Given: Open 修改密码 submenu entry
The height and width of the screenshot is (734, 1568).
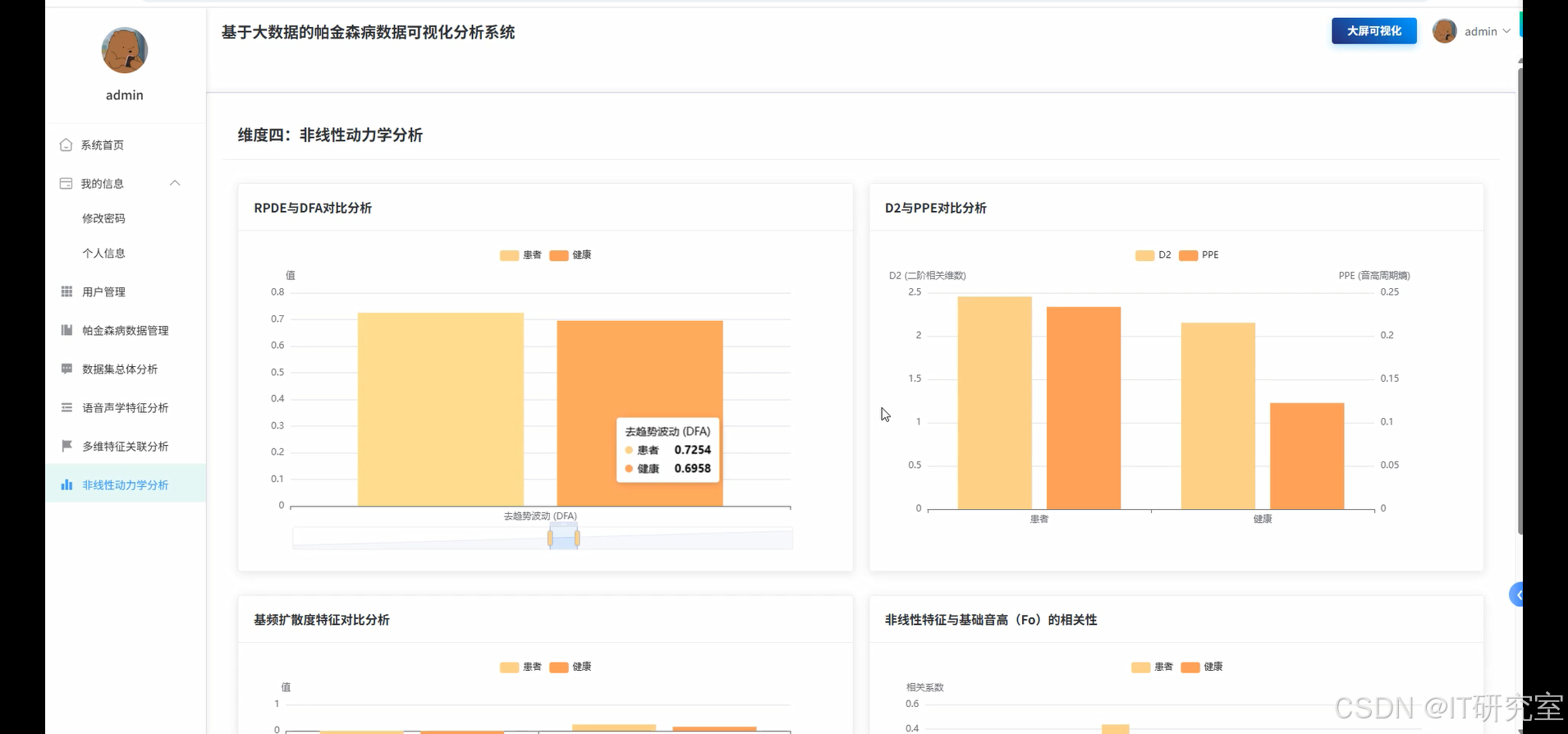Looking at the screenshot, I should [x=103, y=218].
